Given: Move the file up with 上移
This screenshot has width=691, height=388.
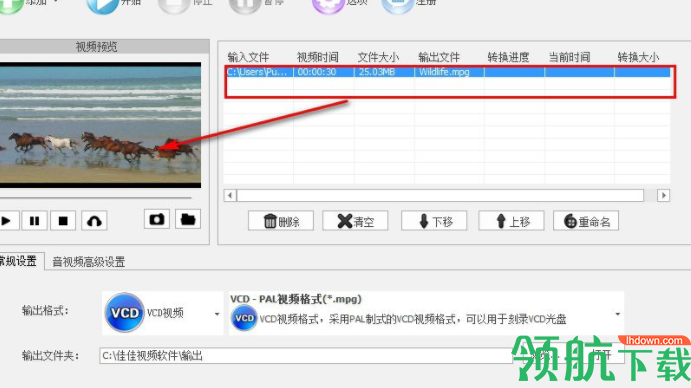Looking at the screenshot, I should click(x=512, y=221).
